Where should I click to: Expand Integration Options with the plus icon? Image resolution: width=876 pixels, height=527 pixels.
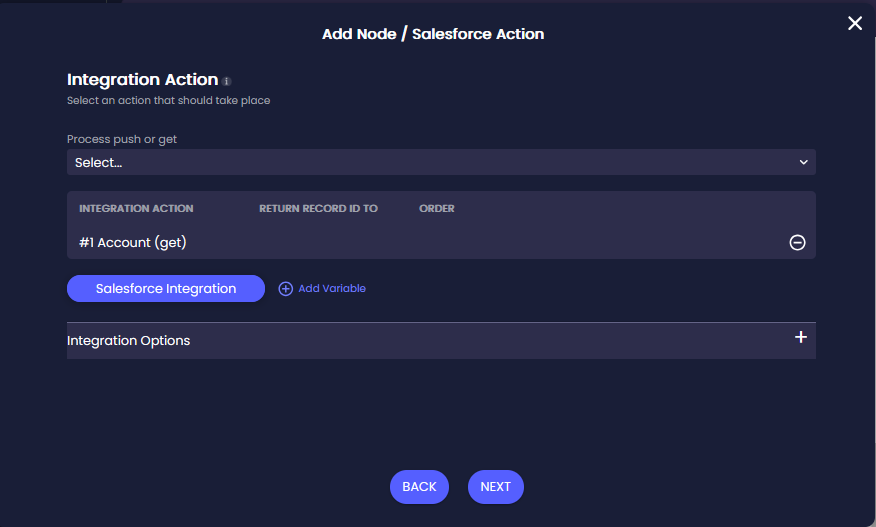point(801,337)
